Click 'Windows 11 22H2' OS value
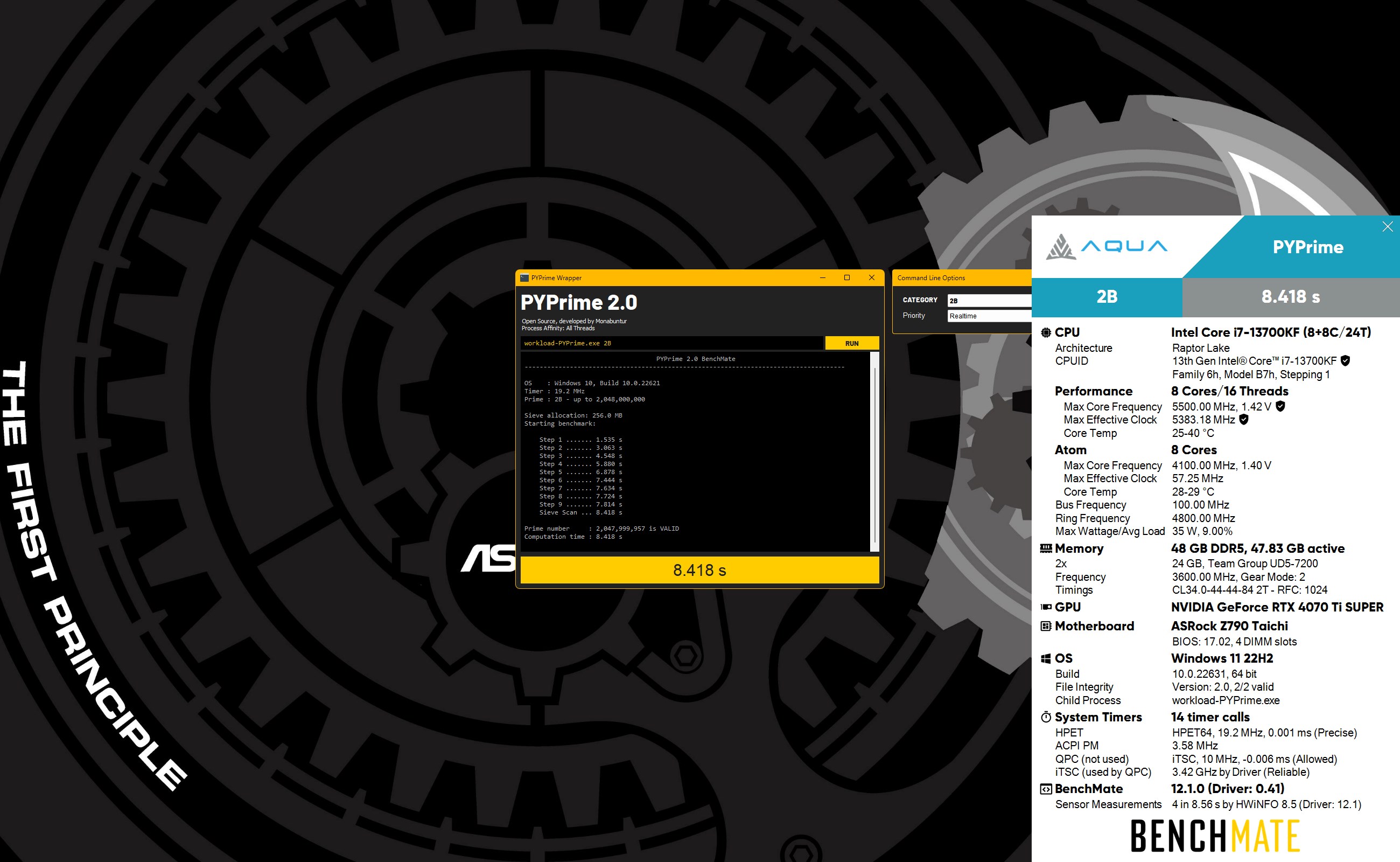The height and width of the screenshot is (862, 1400). (x=1222, y=658)
